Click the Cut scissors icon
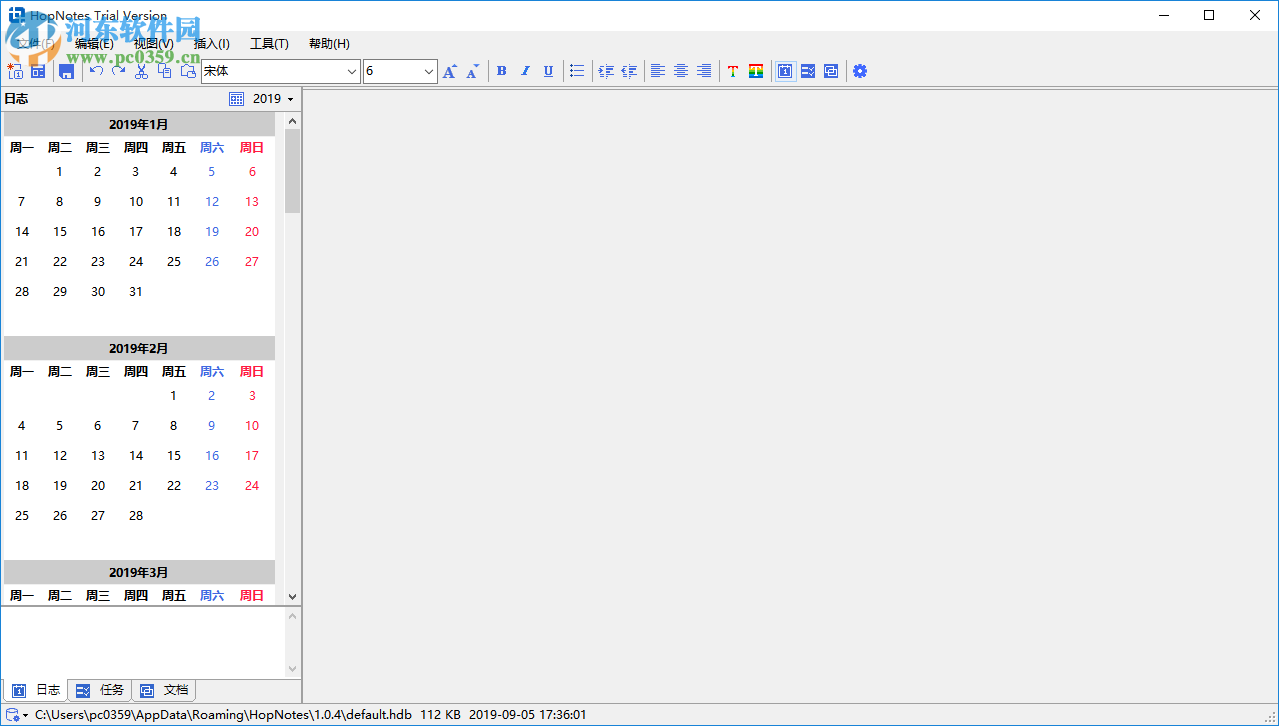Screen dimensions: 1279x726 coord(141,71)
